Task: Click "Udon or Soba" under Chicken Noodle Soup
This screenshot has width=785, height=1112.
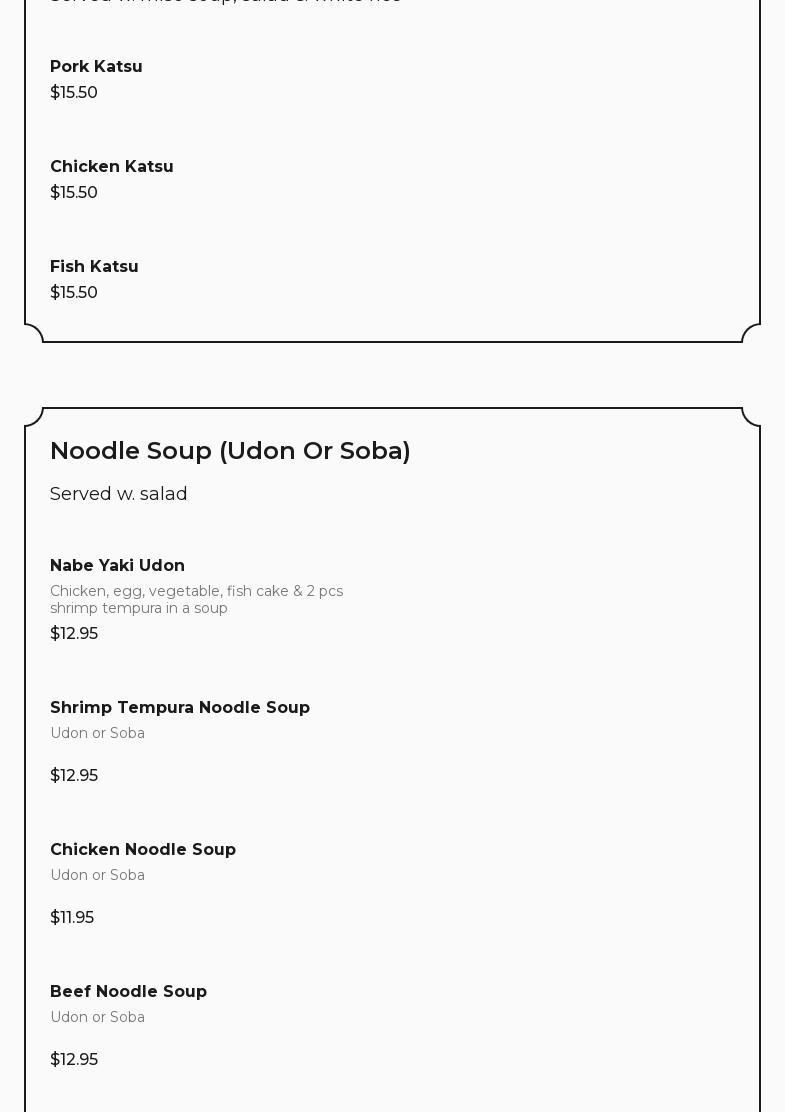Action: (x=97, y=875)
